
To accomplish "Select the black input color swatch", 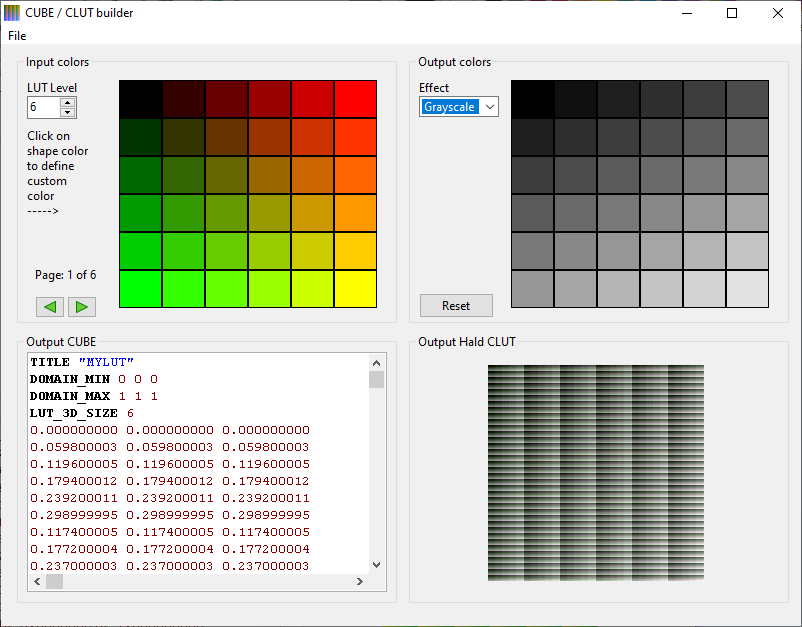I will [141, 99].
